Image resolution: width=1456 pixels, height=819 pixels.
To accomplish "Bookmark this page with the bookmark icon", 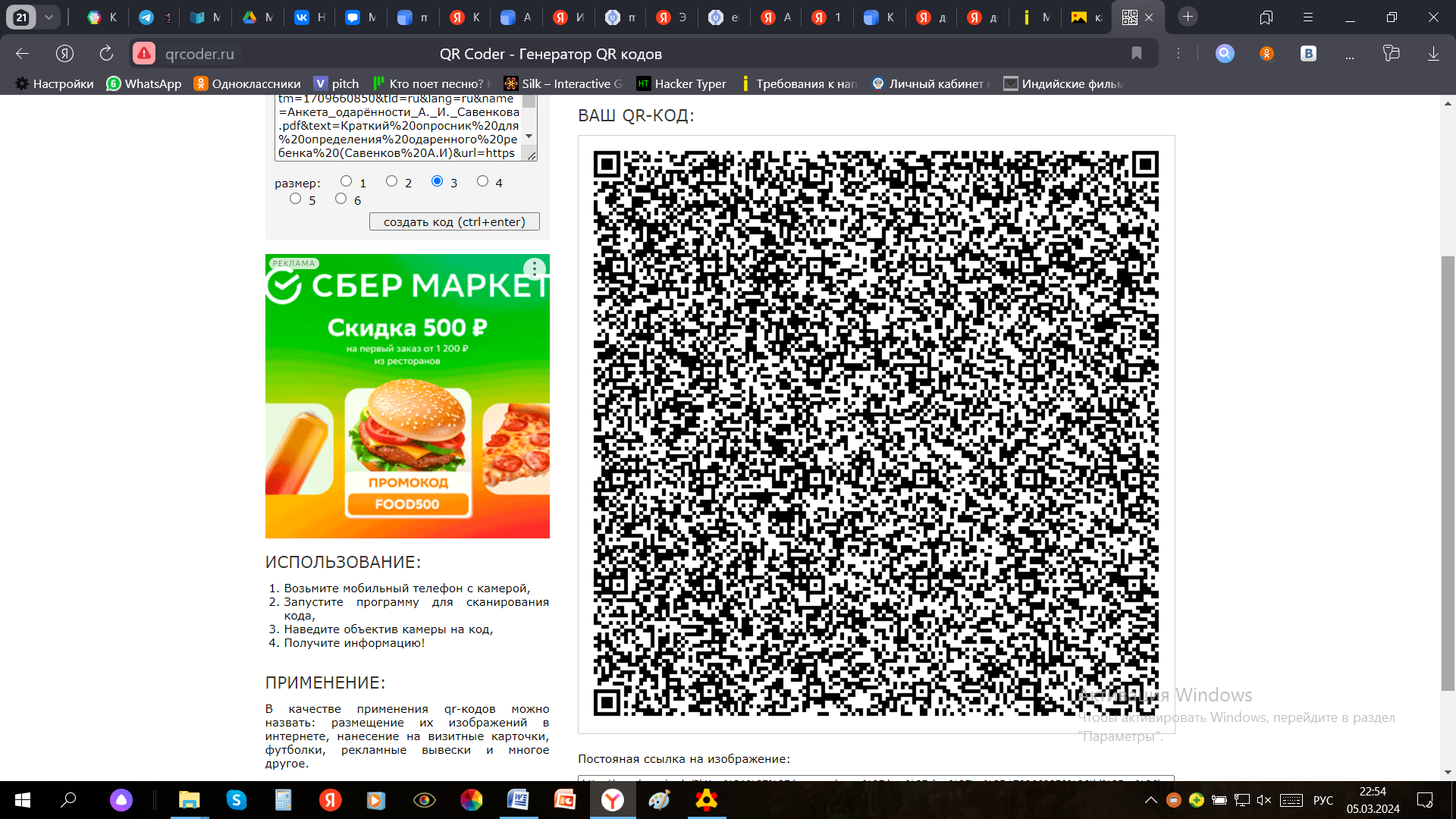I will click(x=1136, y=53).
